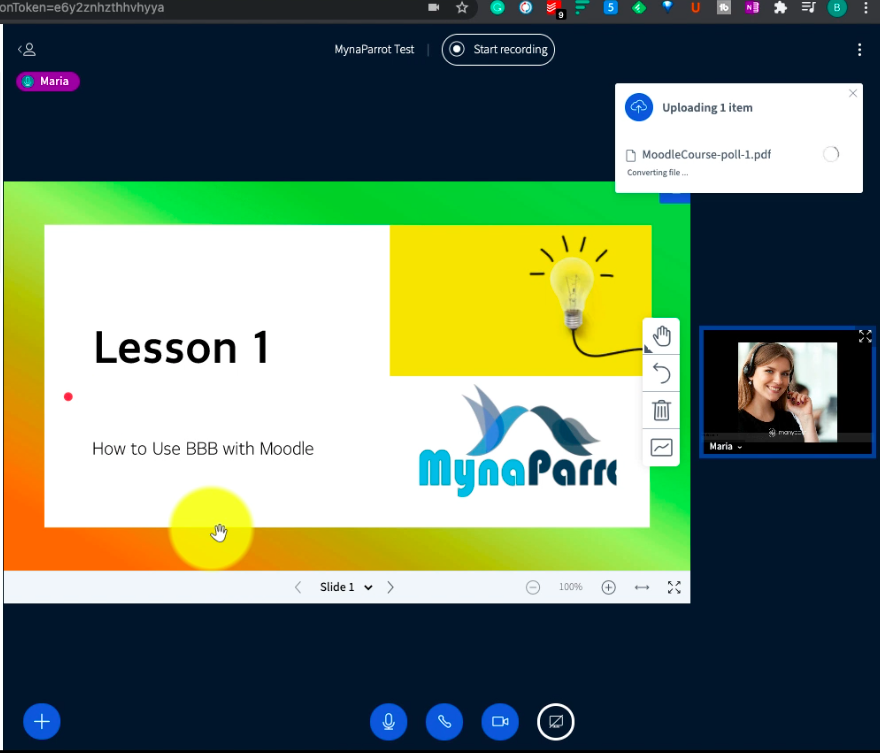Make the presentation fullscreen
The height and width of the screenshot is (753, 880).
[674, 587]
